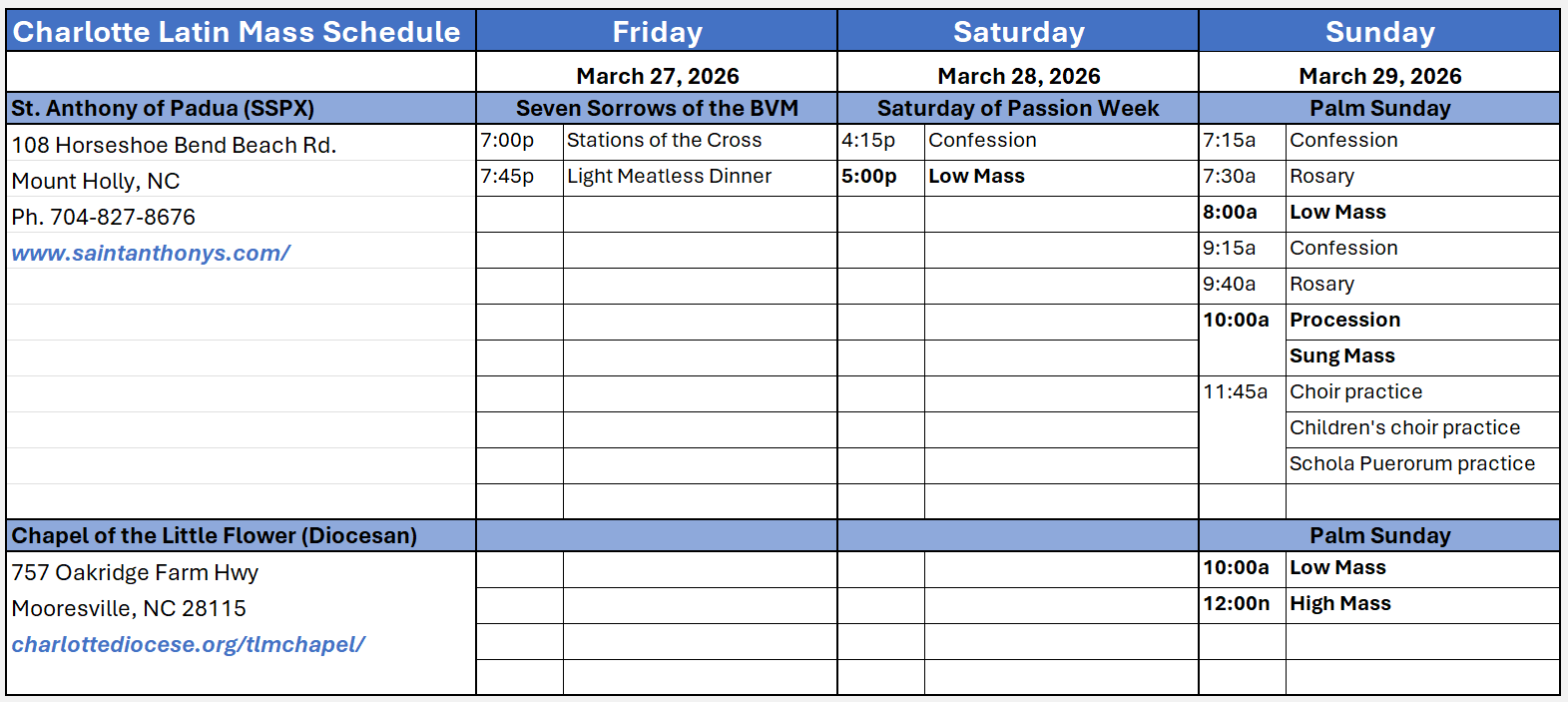Click the Charlotte Latin Mass Schedule title
The height and width of the screenshot is (702, 1568).
pos(237,32)
